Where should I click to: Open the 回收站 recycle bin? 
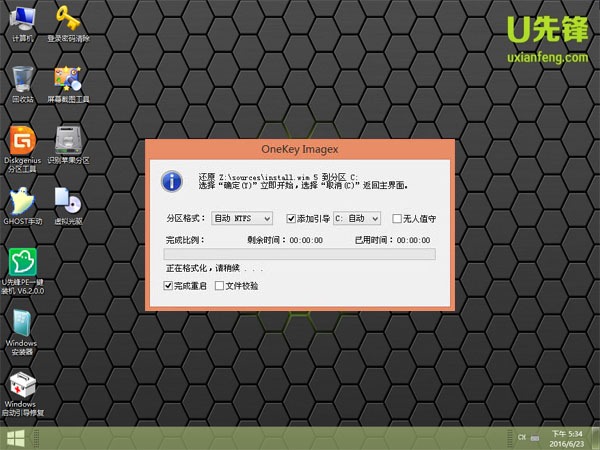(22, 84)
